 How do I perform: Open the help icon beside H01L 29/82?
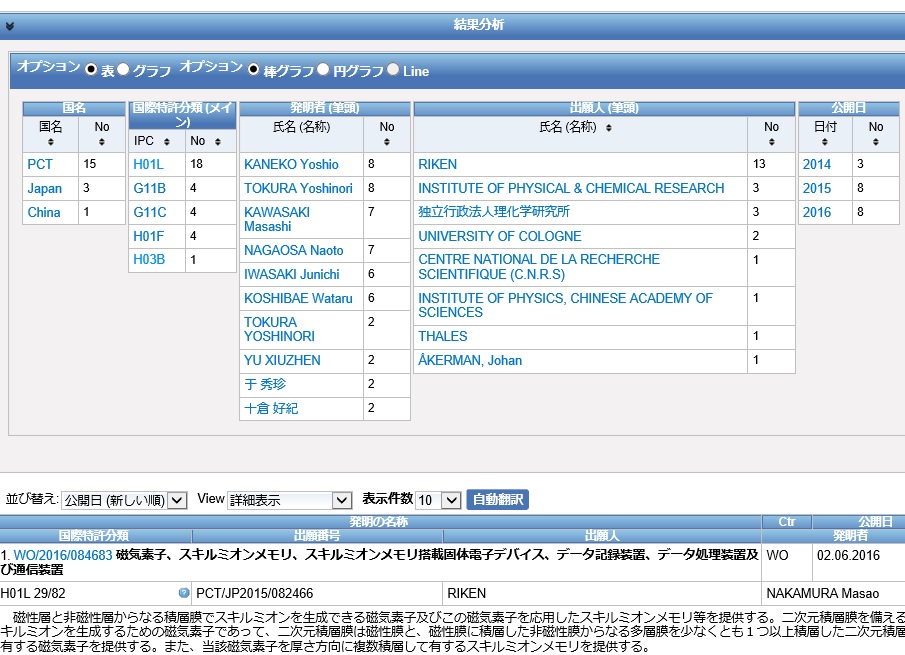point(184,593)
